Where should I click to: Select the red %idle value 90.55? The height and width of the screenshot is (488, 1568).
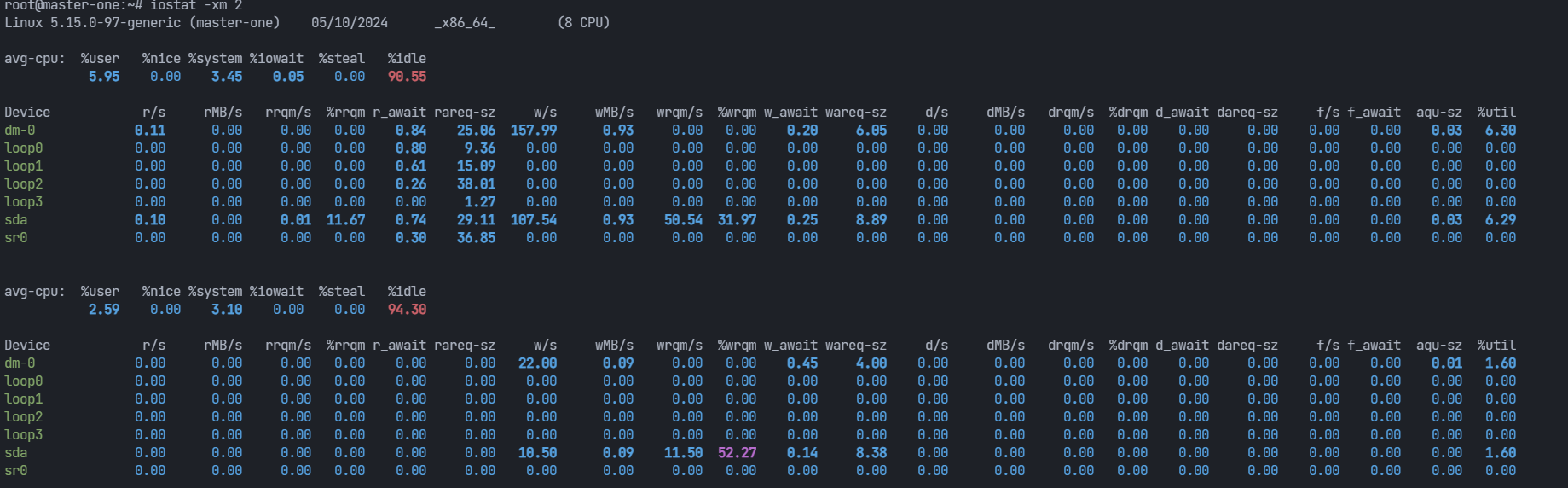(408, 77)
